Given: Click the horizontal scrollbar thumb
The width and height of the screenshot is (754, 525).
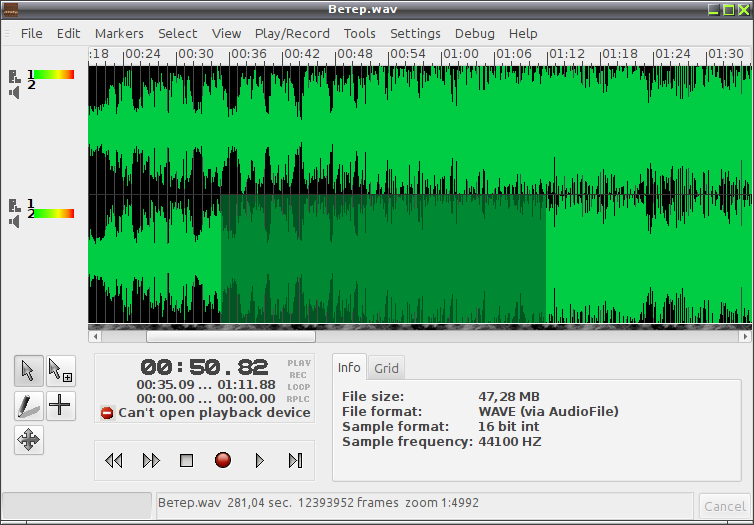Looking at the screenshot, I should (231, 337).
